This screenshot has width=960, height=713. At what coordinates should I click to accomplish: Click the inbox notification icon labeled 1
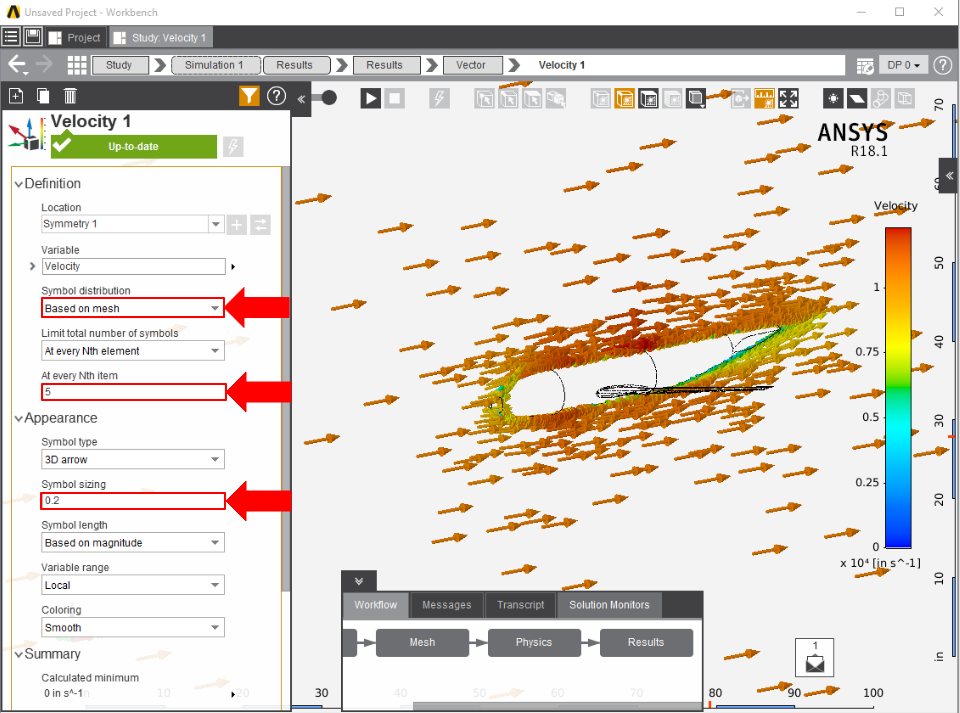pos(814,657)
